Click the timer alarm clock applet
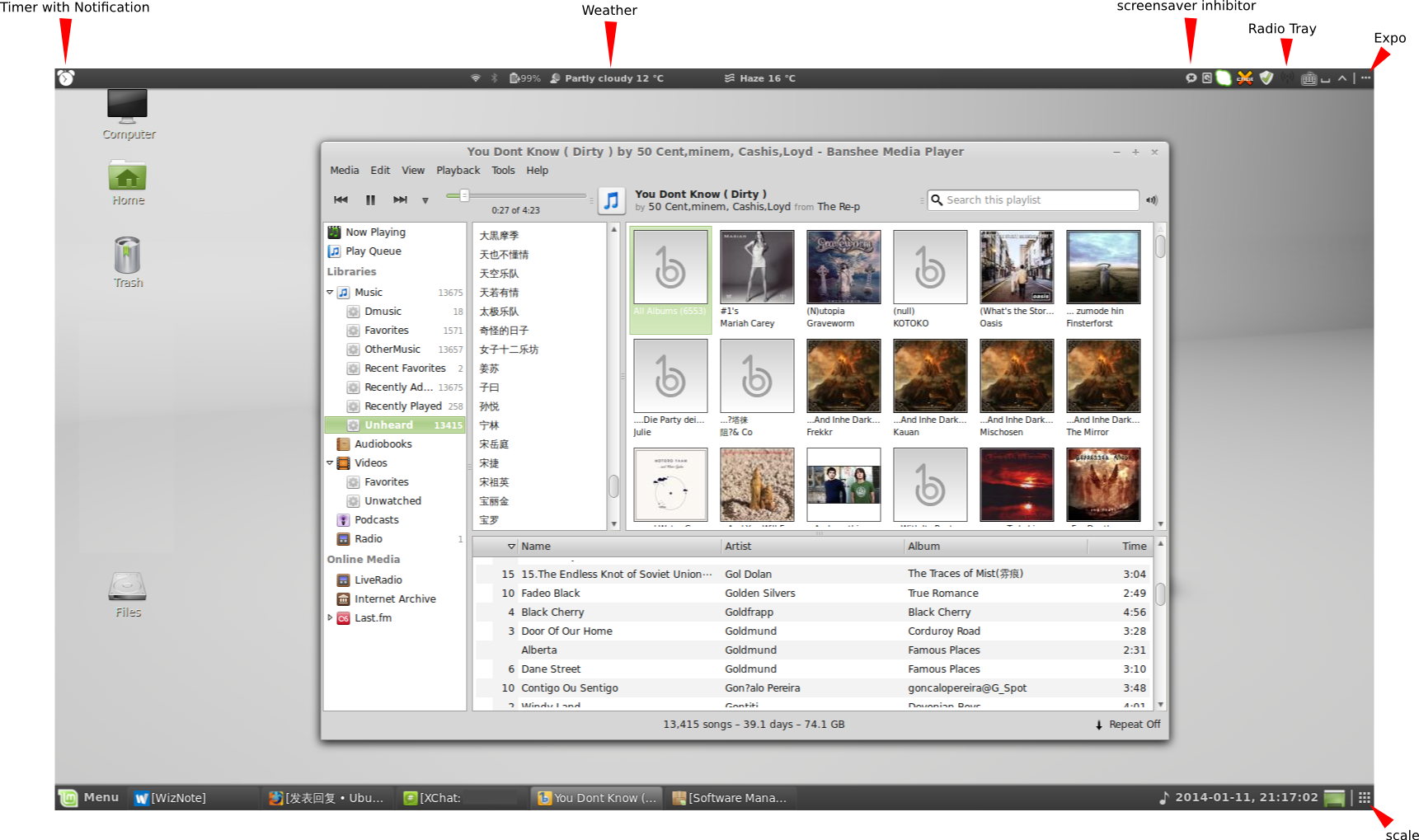 point(66,77)
